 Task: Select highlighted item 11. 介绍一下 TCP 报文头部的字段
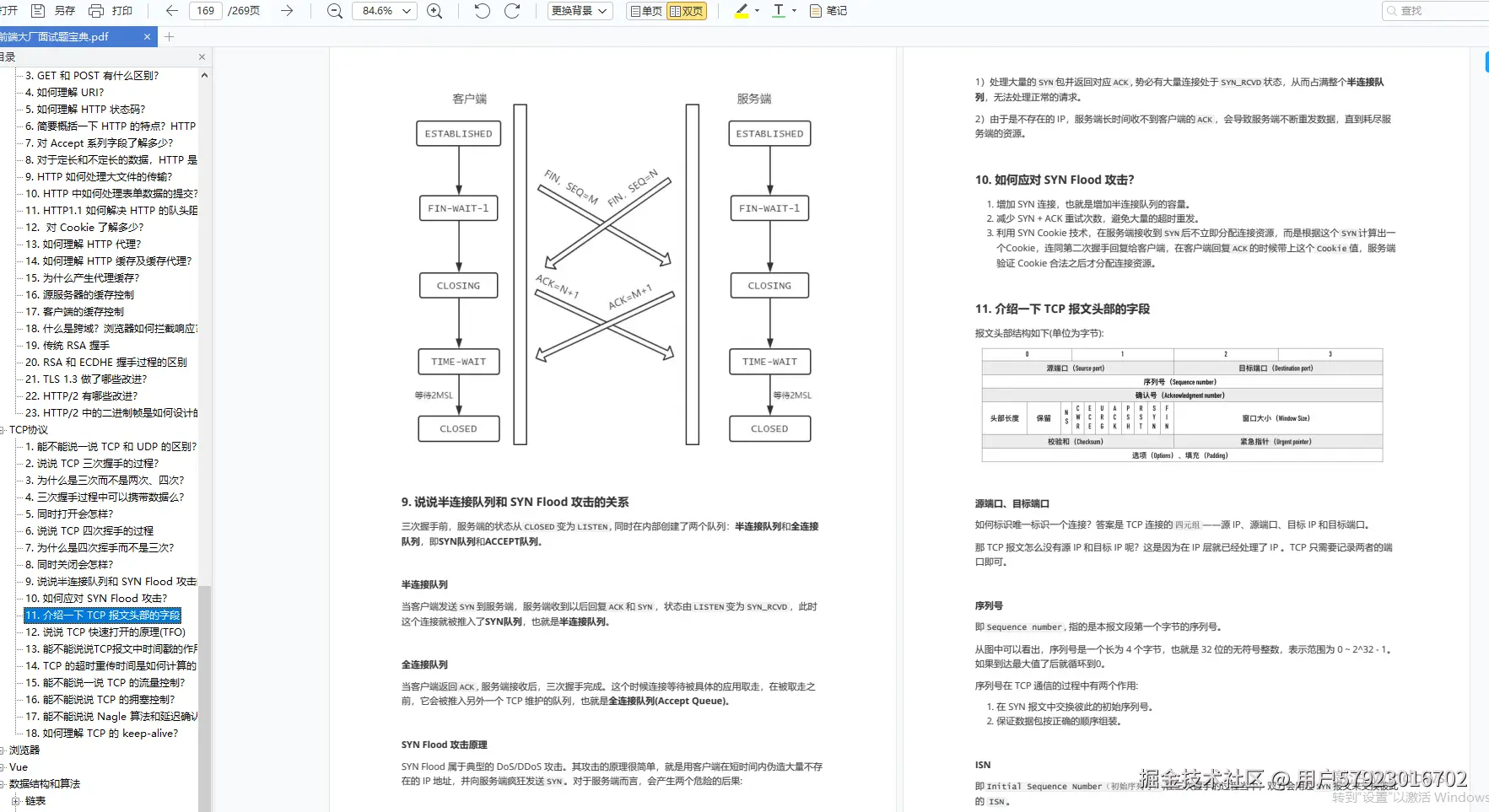tap(102, 616)
